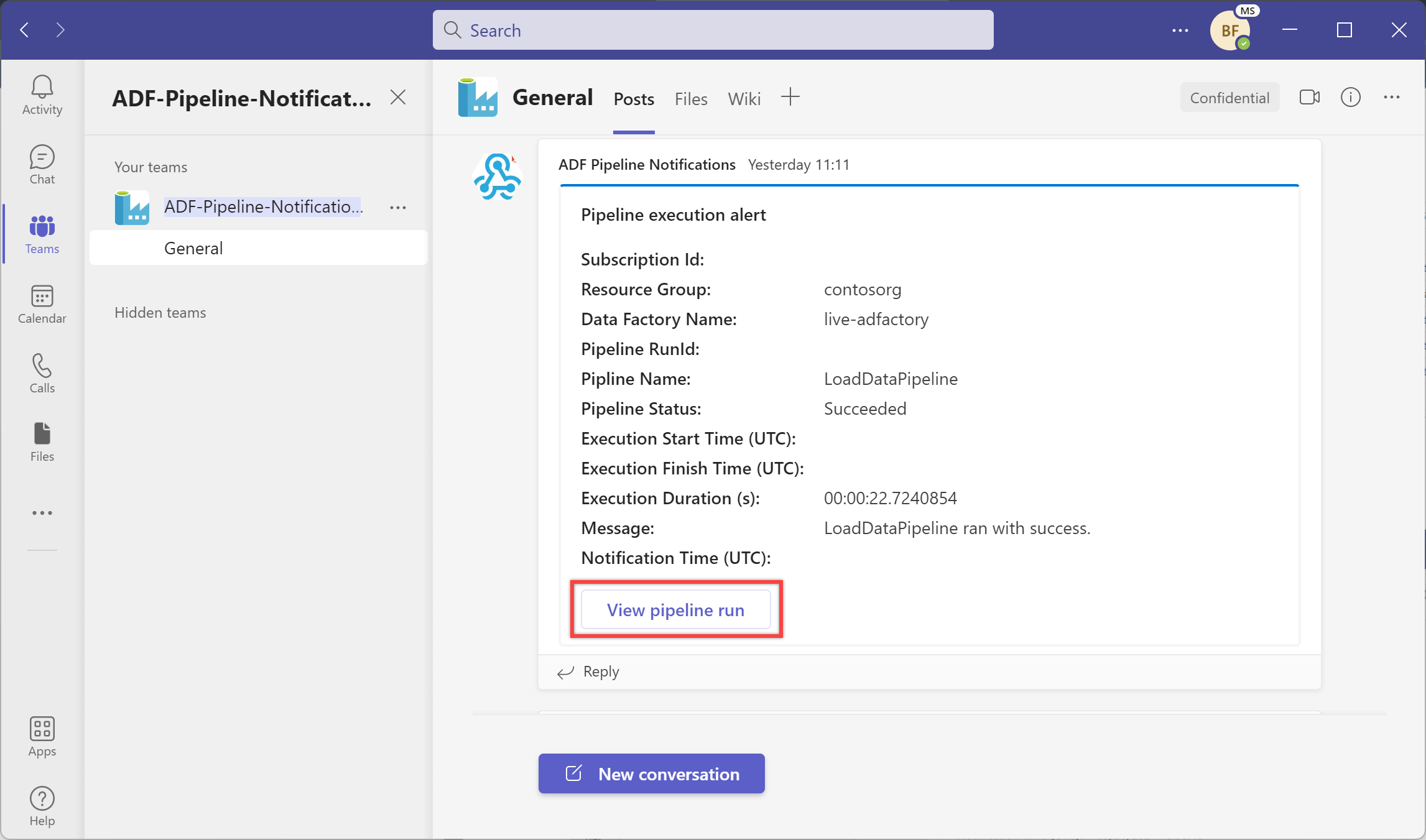Toggle back navigation arrow
This screenshot has height=840, width=1426.
point(25,30)
